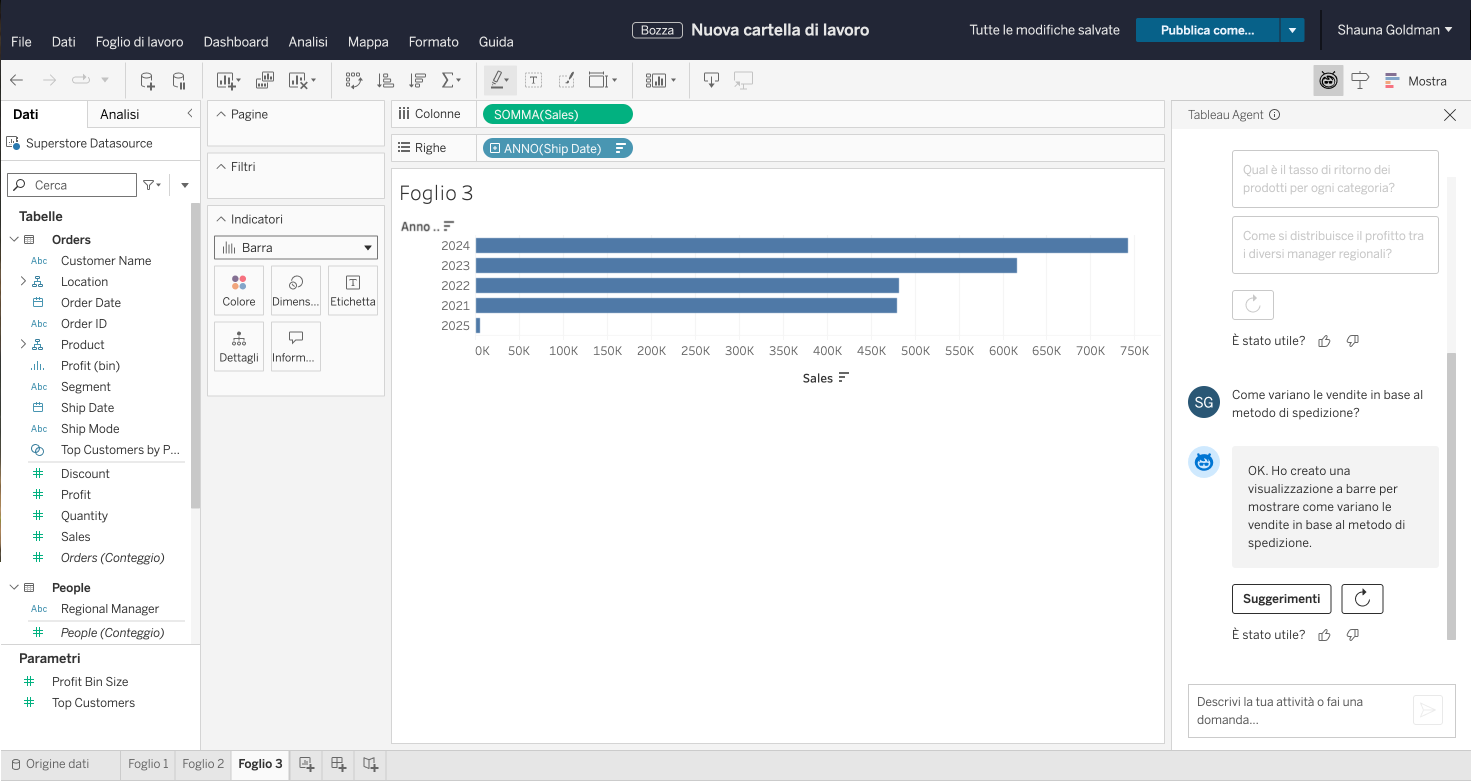
Task: Open the Etichetta marks card
Action: 352,291
